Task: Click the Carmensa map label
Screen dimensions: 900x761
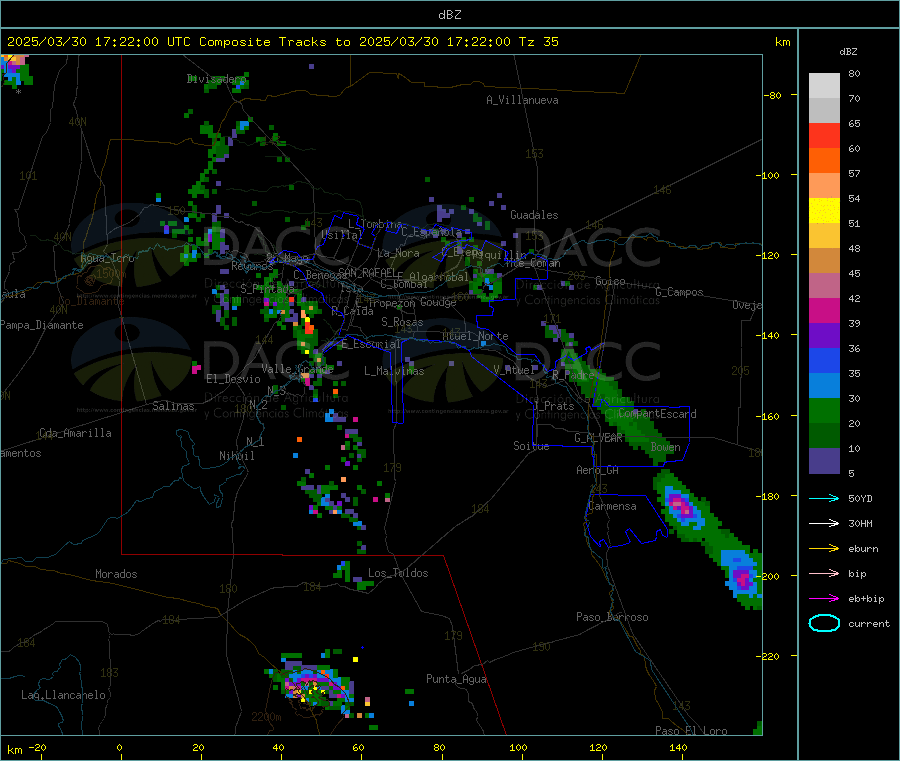Action: 612,507
